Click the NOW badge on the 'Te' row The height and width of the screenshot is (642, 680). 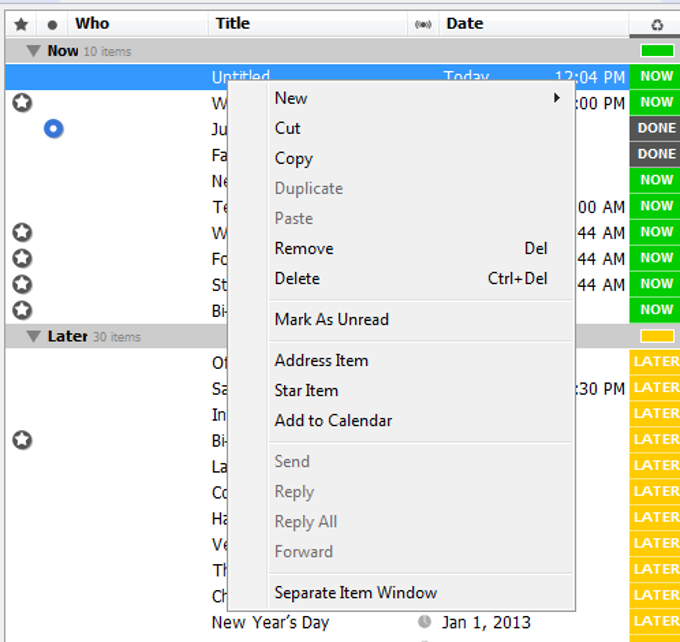[x=655, y=206]
